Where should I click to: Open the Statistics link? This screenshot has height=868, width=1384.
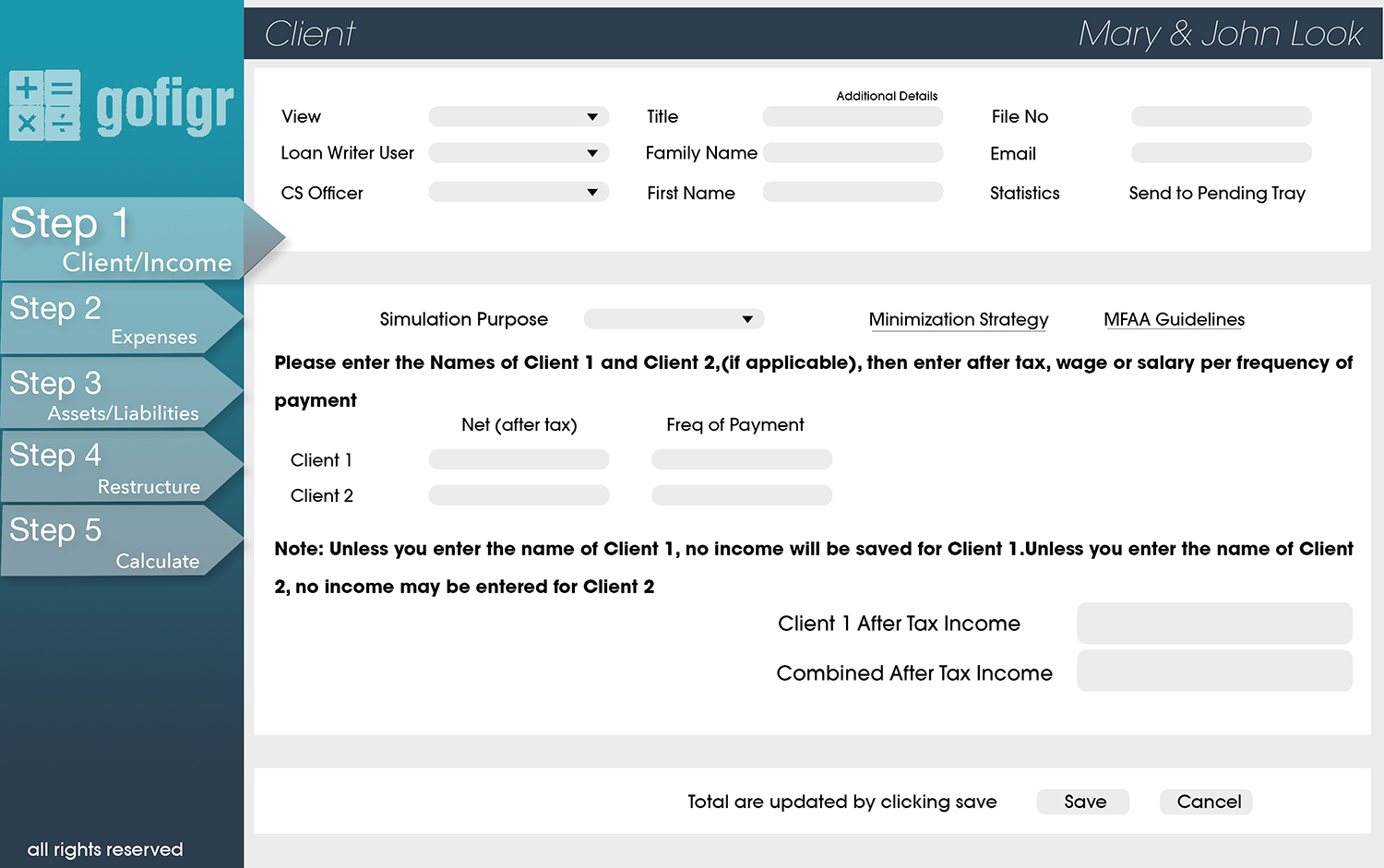pos(1024,193)
